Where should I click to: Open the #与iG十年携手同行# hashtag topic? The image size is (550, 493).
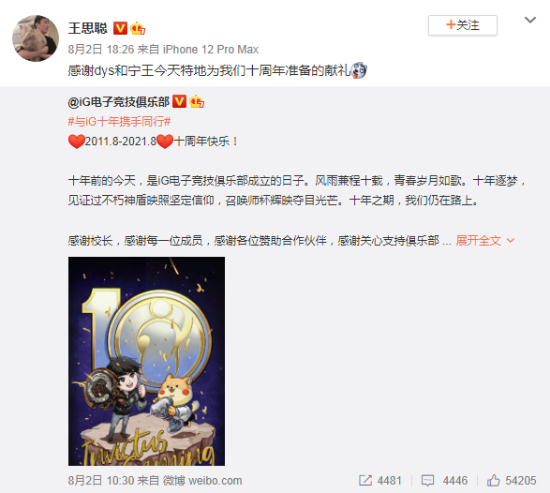coord(119,122)
